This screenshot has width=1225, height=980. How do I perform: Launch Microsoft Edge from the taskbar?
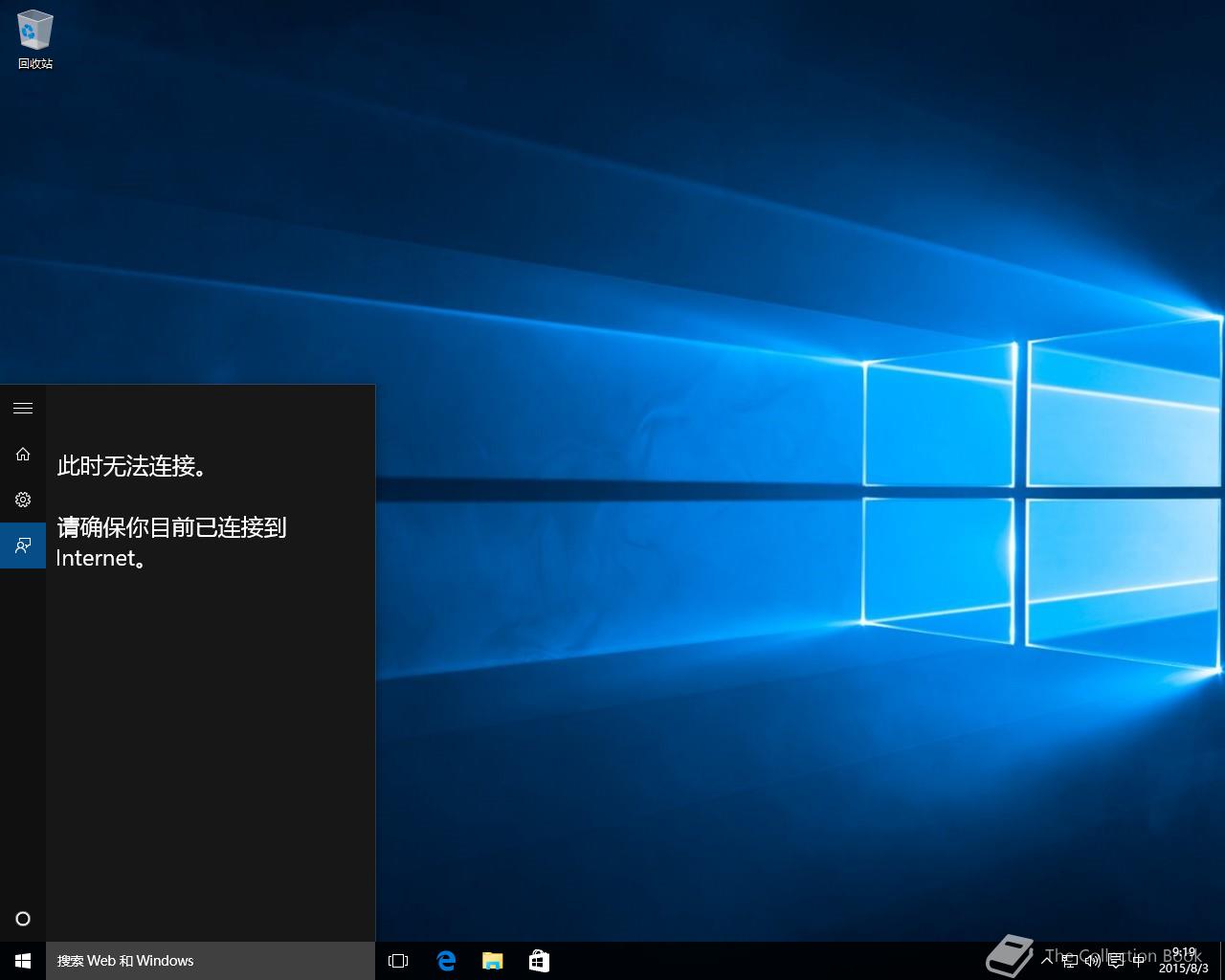pos(446,961)
